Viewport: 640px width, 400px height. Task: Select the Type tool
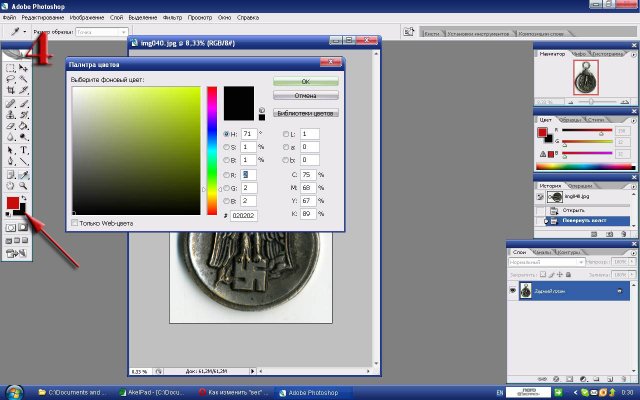[23, 151]
